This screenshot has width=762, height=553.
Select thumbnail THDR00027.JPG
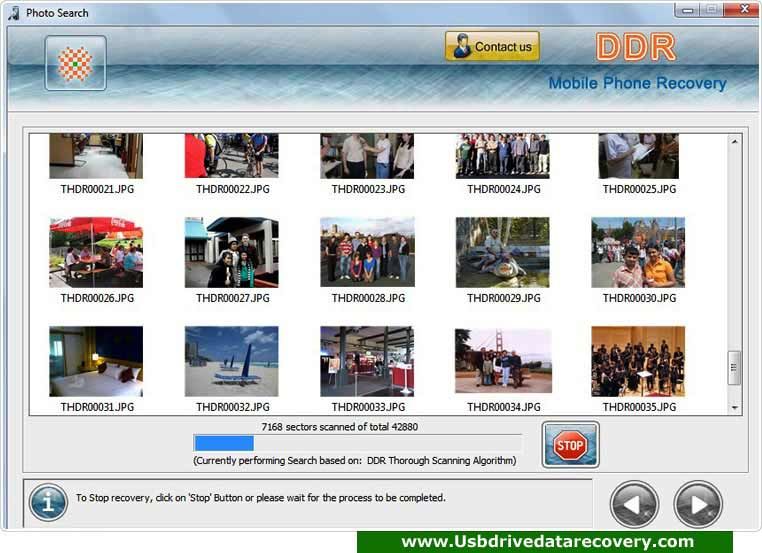pyautogui.click(x=232, y=252)
